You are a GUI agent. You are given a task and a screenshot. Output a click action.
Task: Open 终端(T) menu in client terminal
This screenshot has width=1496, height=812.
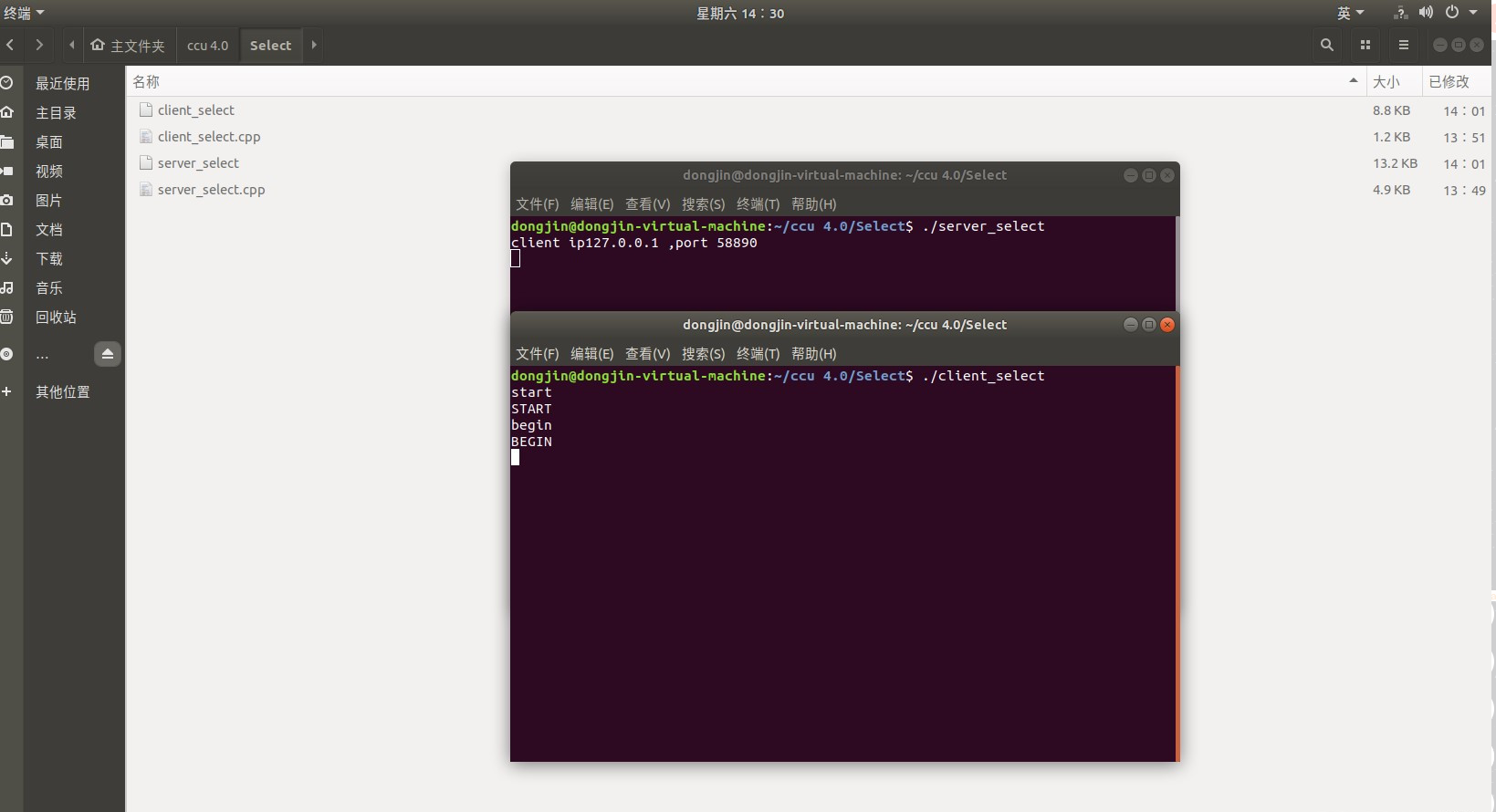(758, 354)
